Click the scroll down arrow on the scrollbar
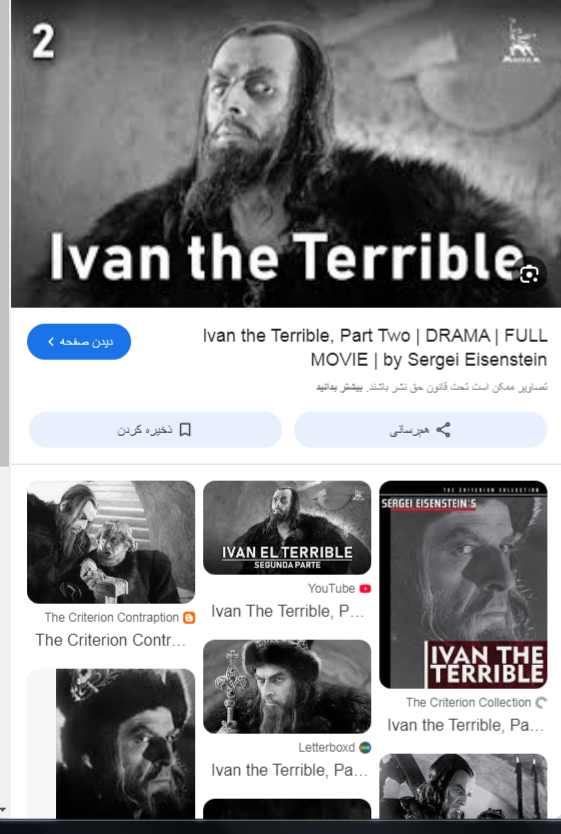561x834 pixels. [4, 810]
